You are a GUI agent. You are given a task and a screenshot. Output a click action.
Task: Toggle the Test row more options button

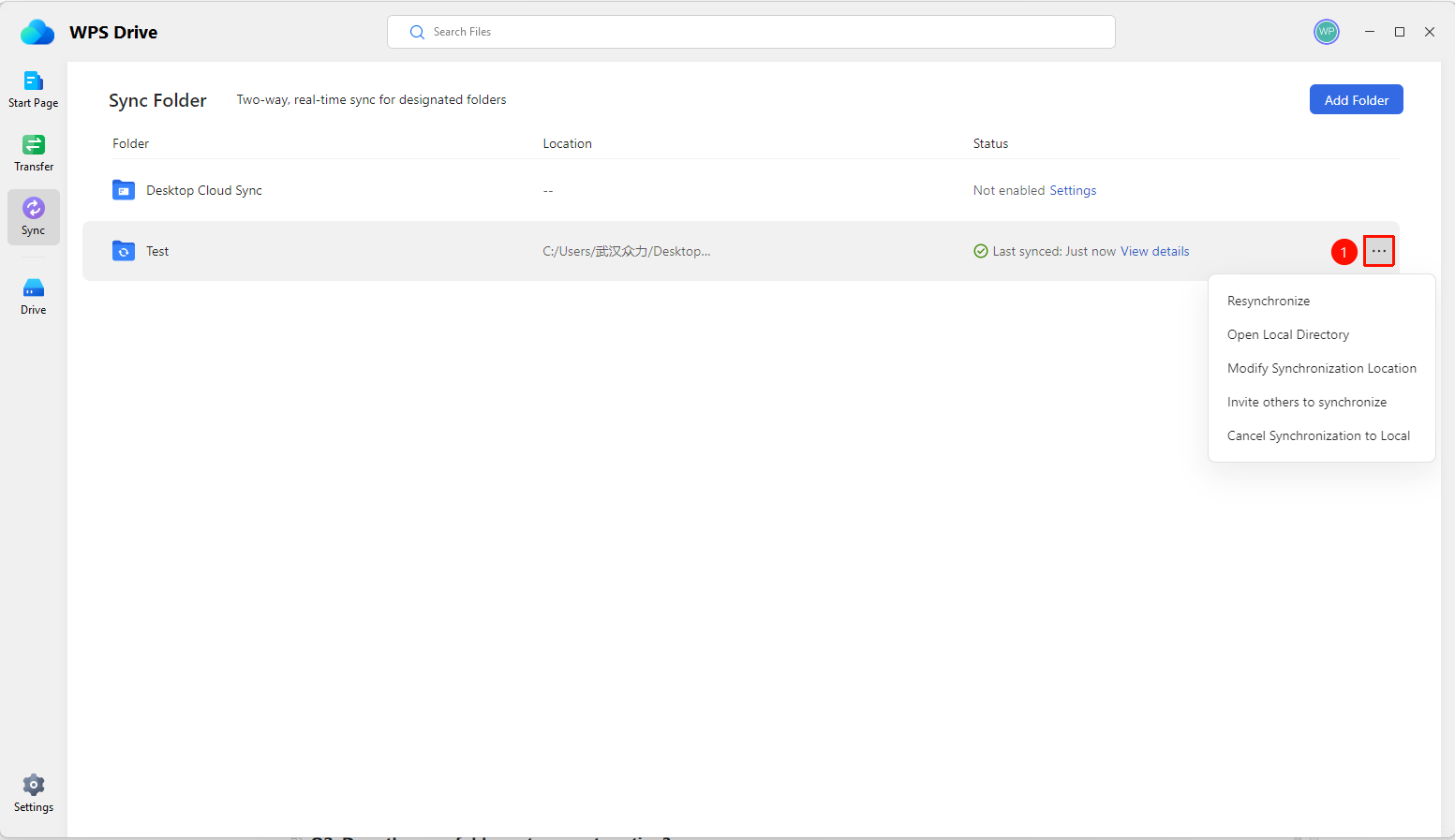click(x=1379, y=251)
